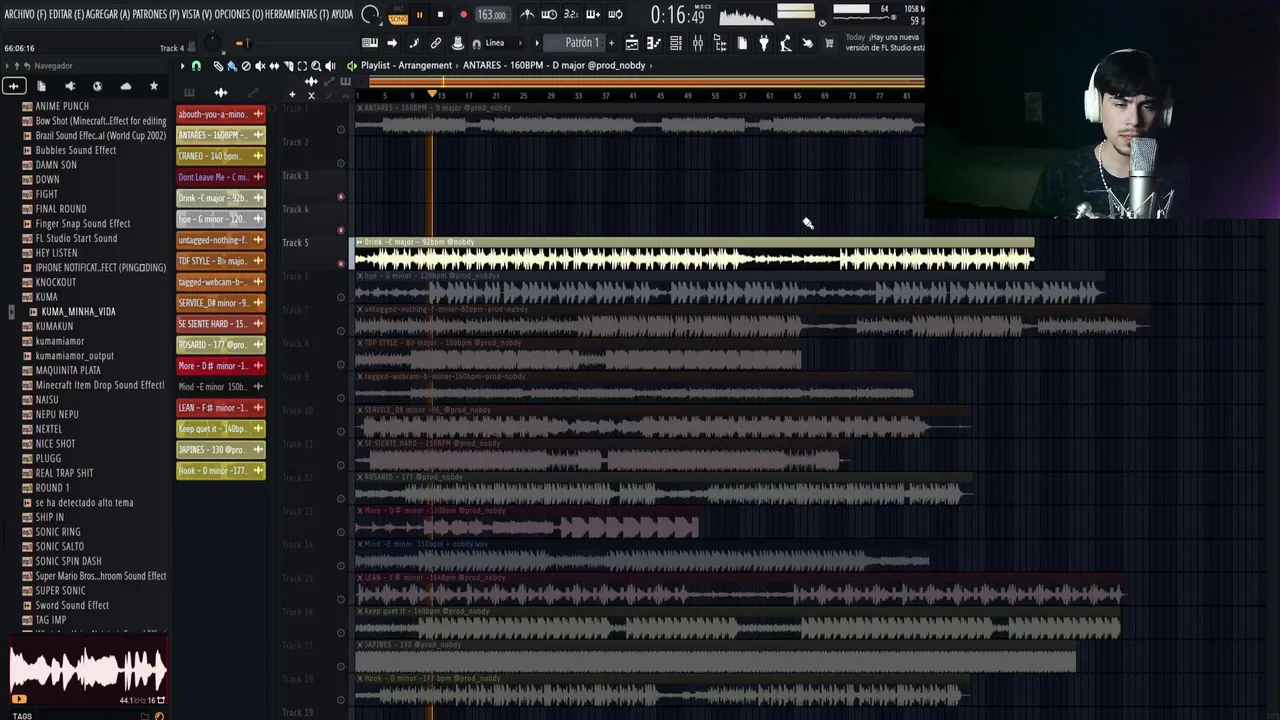The width and height of the screenshot is (1280, 720).
Task: Select the cloud tab in browser
Action: pyautogui.click(x=126, y=86)
